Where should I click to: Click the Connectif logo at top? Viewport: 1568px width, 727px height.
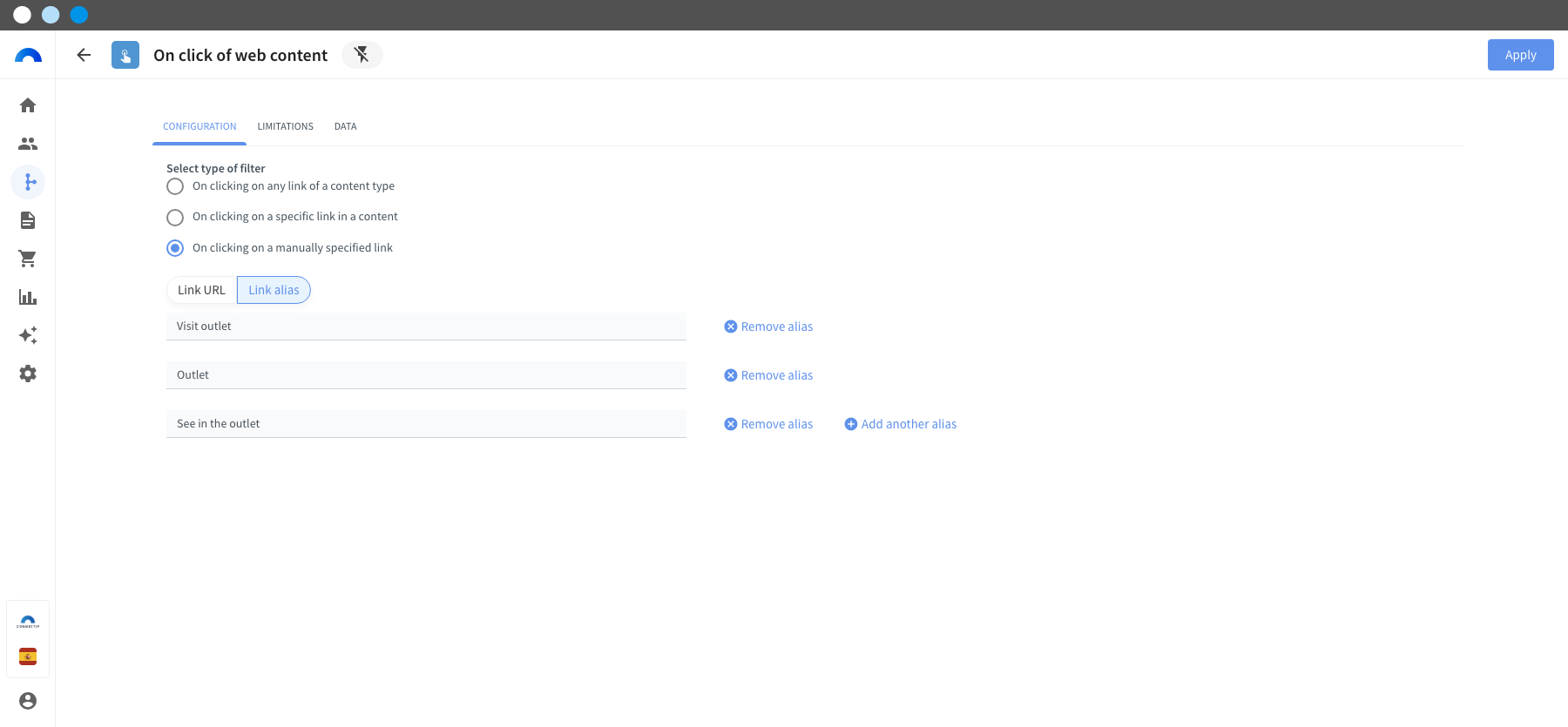pyautogui.click(x=28, y=55)
